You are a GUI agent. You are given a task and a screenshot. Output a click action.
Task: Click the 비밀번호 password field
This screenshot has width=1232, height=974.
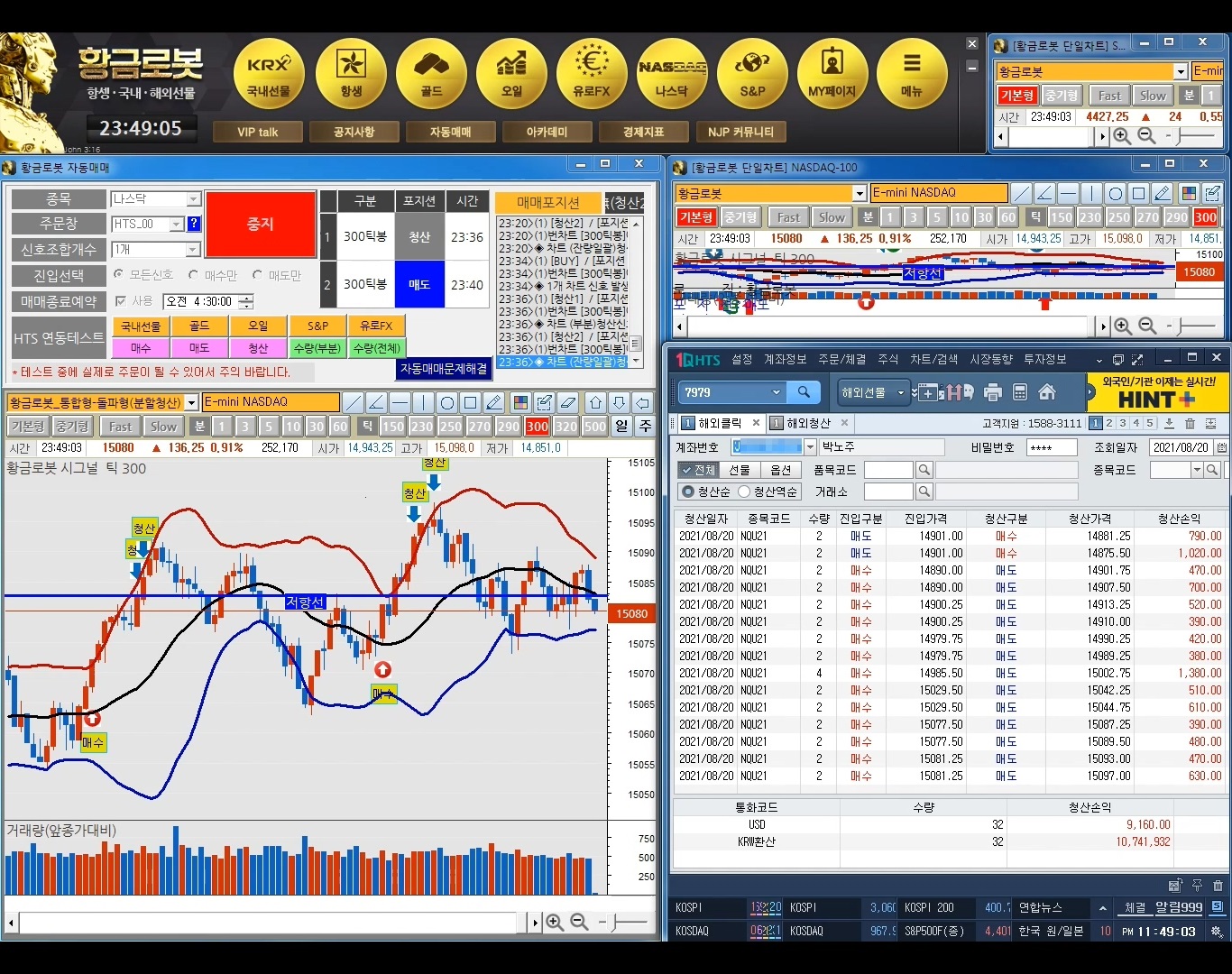point(1052,447)
